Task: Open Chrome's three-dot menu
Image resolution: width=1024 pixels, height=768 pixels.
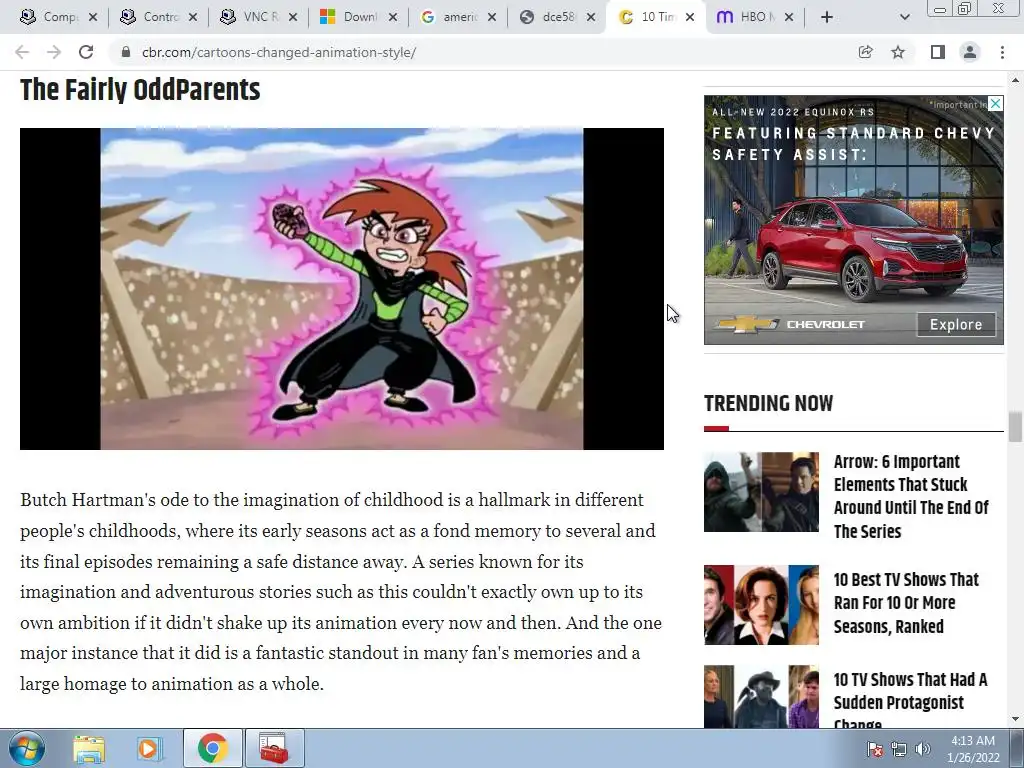Action: tap(1002, 52)
